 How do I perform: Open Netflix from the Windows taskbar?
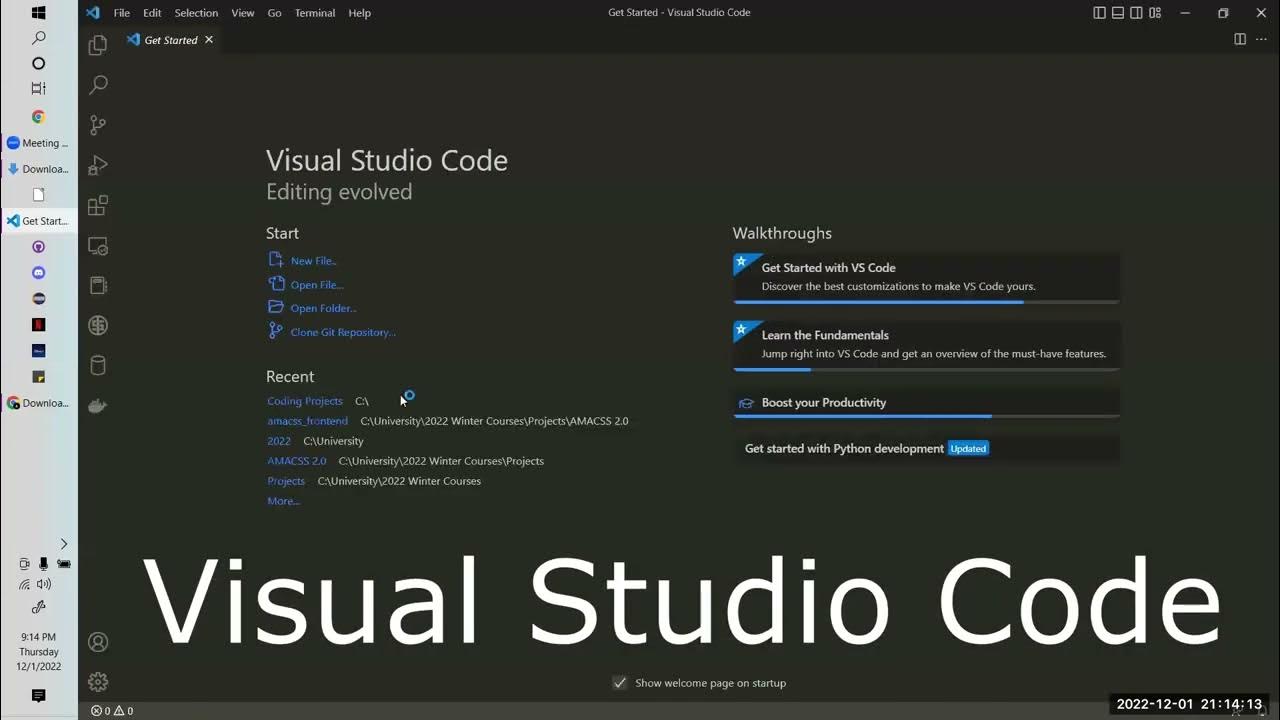point(38,325)
